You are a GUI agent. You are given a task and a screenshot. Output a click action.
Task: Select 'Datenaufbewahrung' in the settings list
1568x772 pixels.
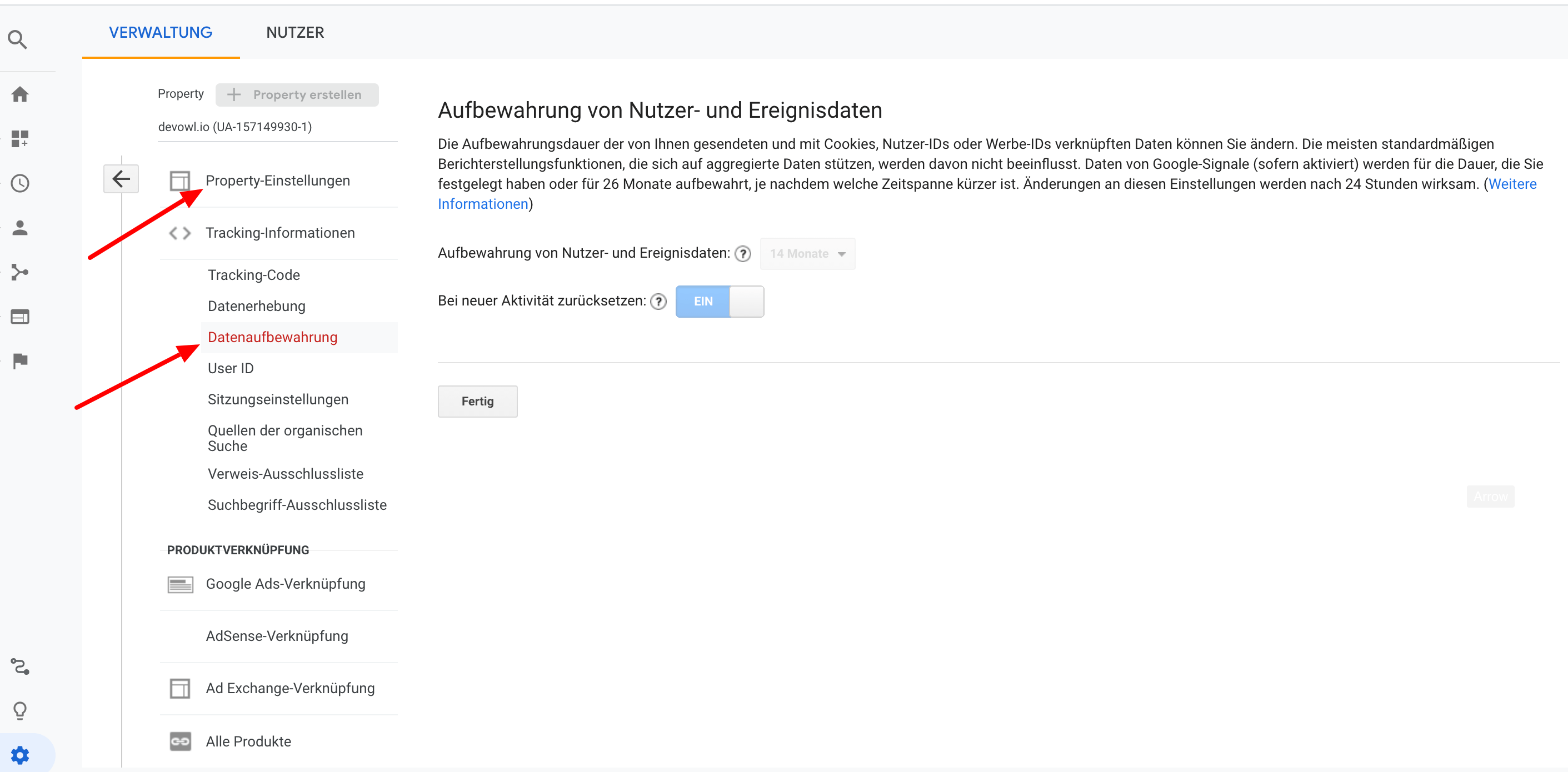(x=273, y=337)
